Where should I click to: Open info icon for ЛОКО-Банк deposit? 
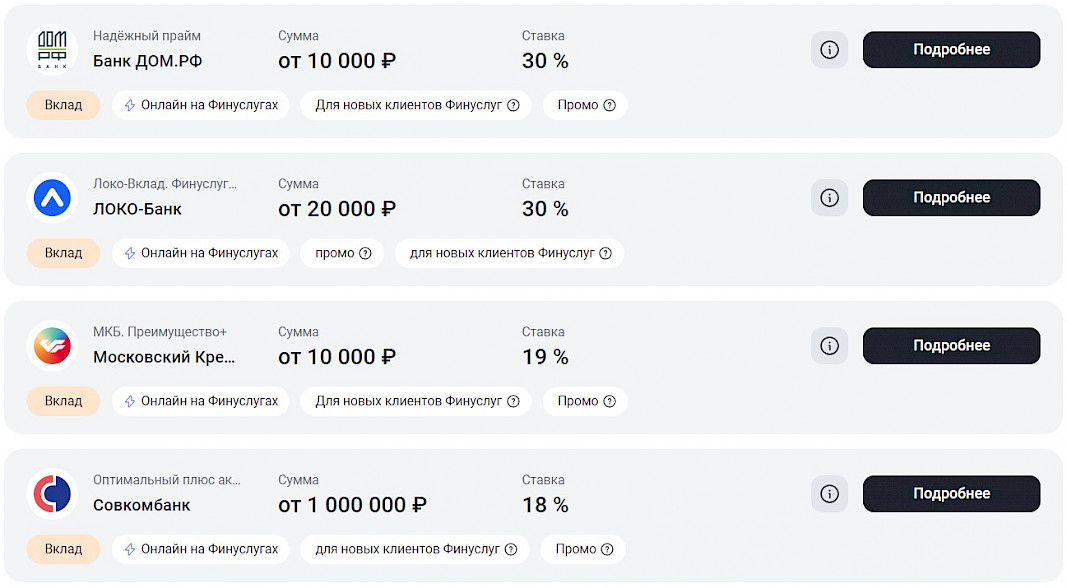[829, 198]
